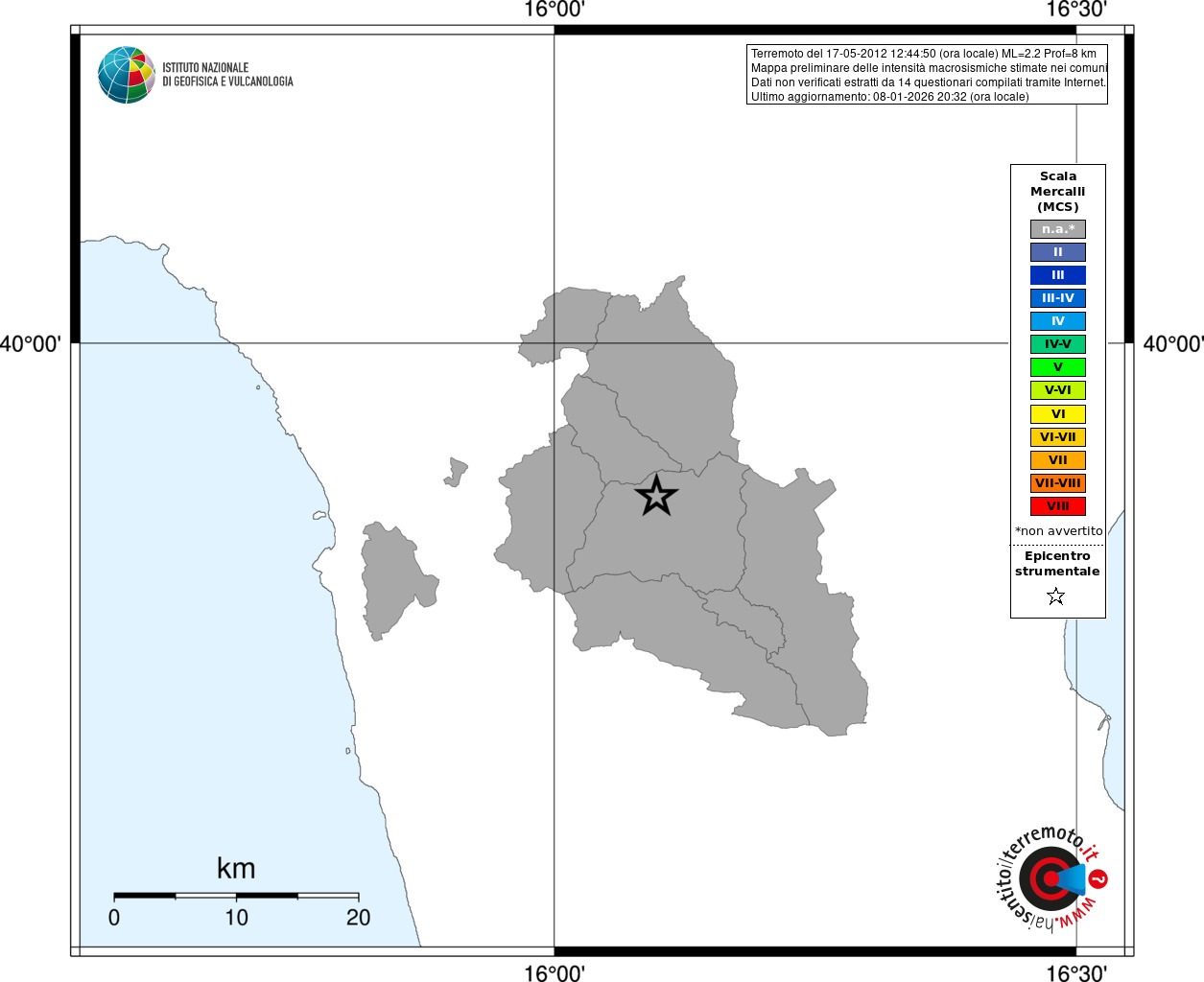Select the gray n.a.* legend swatch
Image resolution: width=1204 pixels, height=982 pixels.
point(1057,229)
